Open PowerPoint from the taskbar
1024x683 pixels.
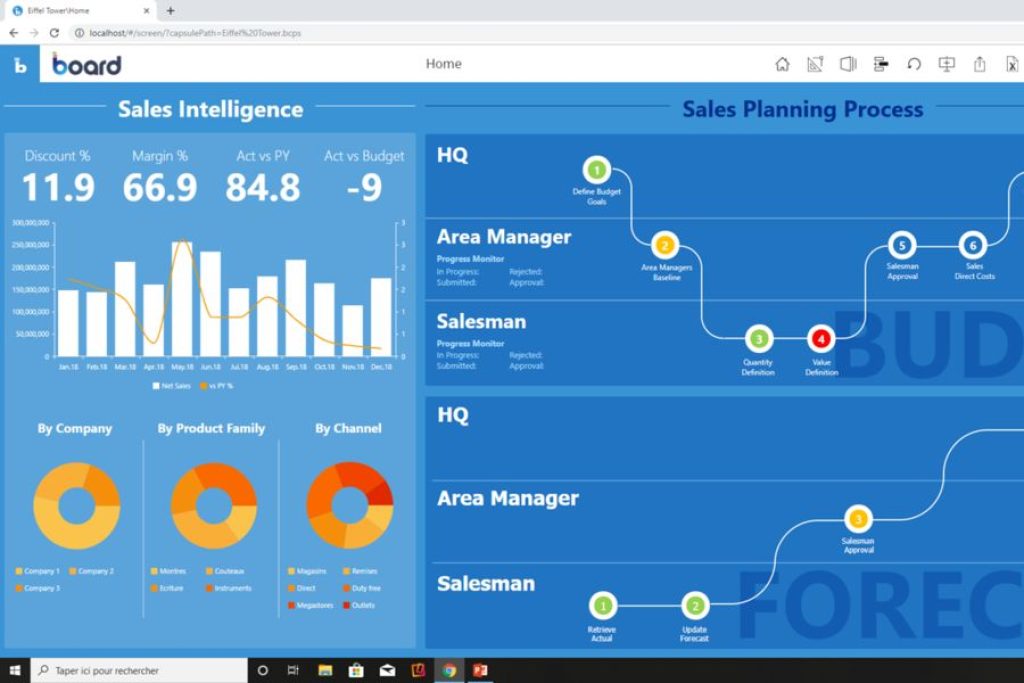pyautogui.click(x=481, y=671)
